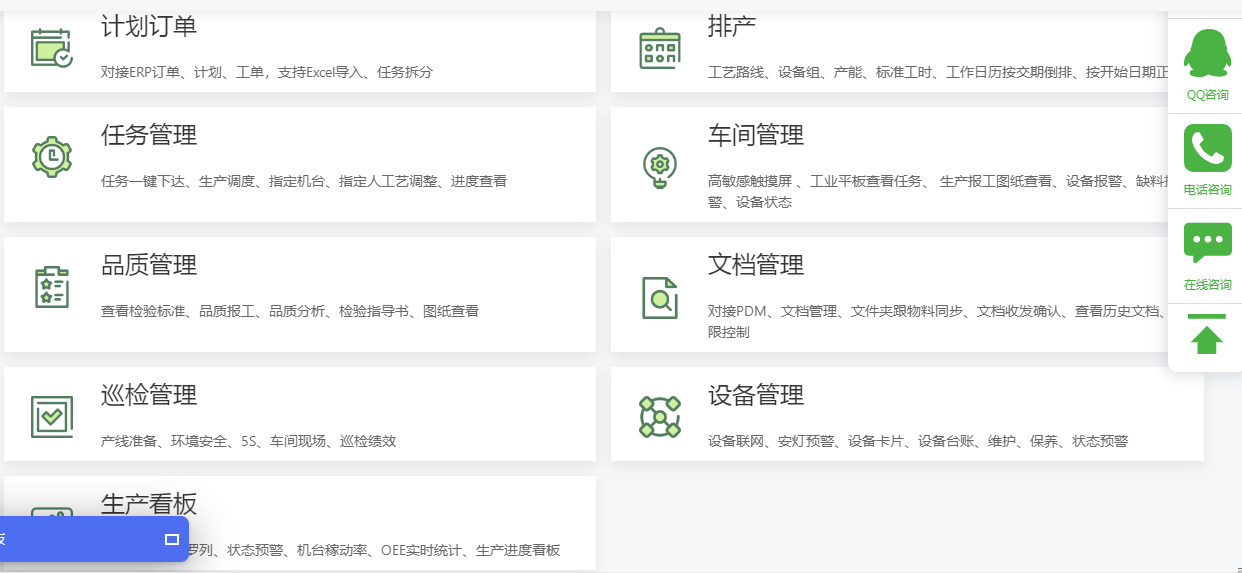Click the 电话咨询 label
Image resolution: width=1242 pixels, height=573 pixels.
pyautogui.click(x=1207, y=190)
